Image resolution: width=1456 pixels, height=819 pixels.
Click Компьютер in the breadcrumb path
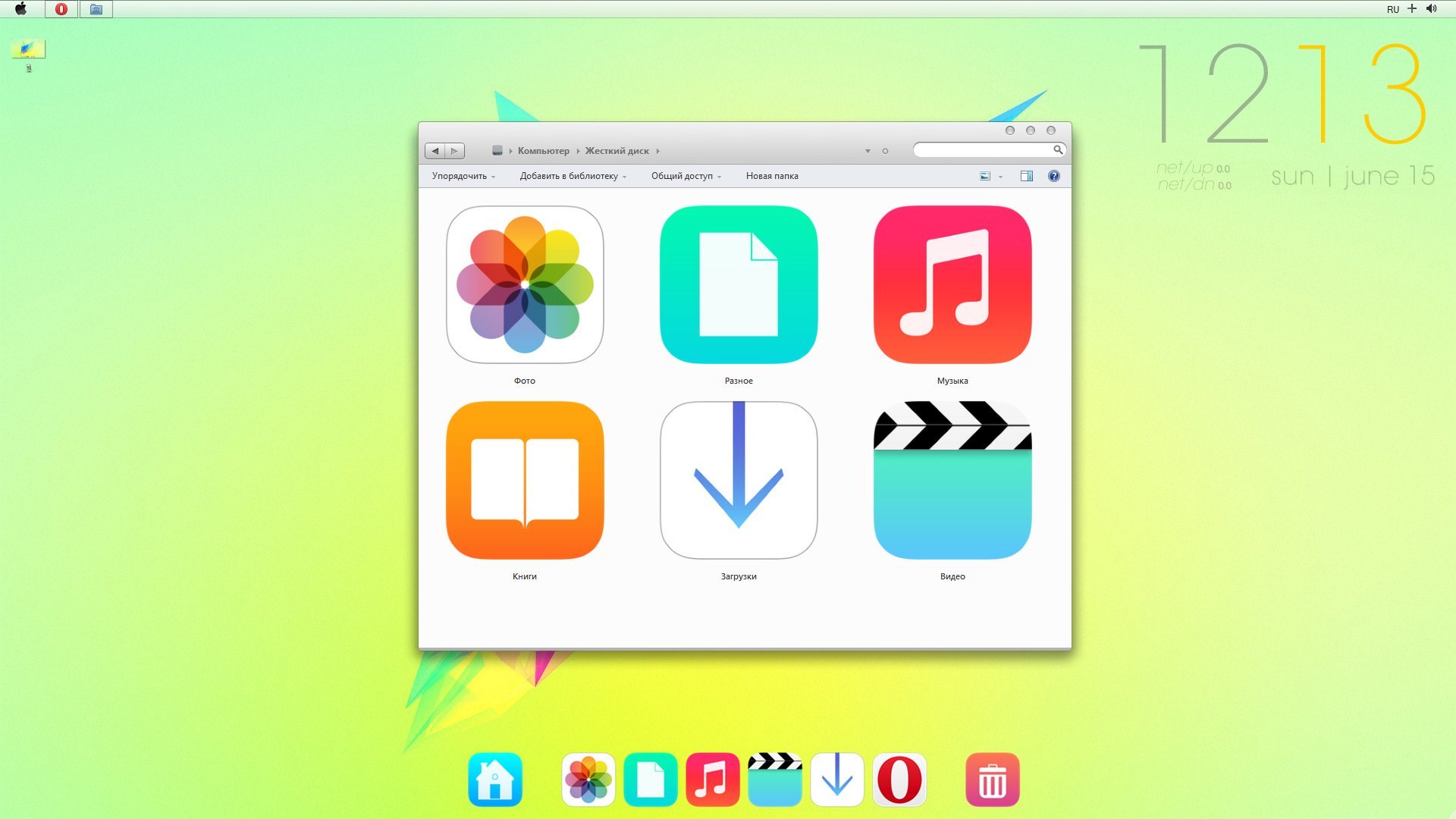coord(543,151)
